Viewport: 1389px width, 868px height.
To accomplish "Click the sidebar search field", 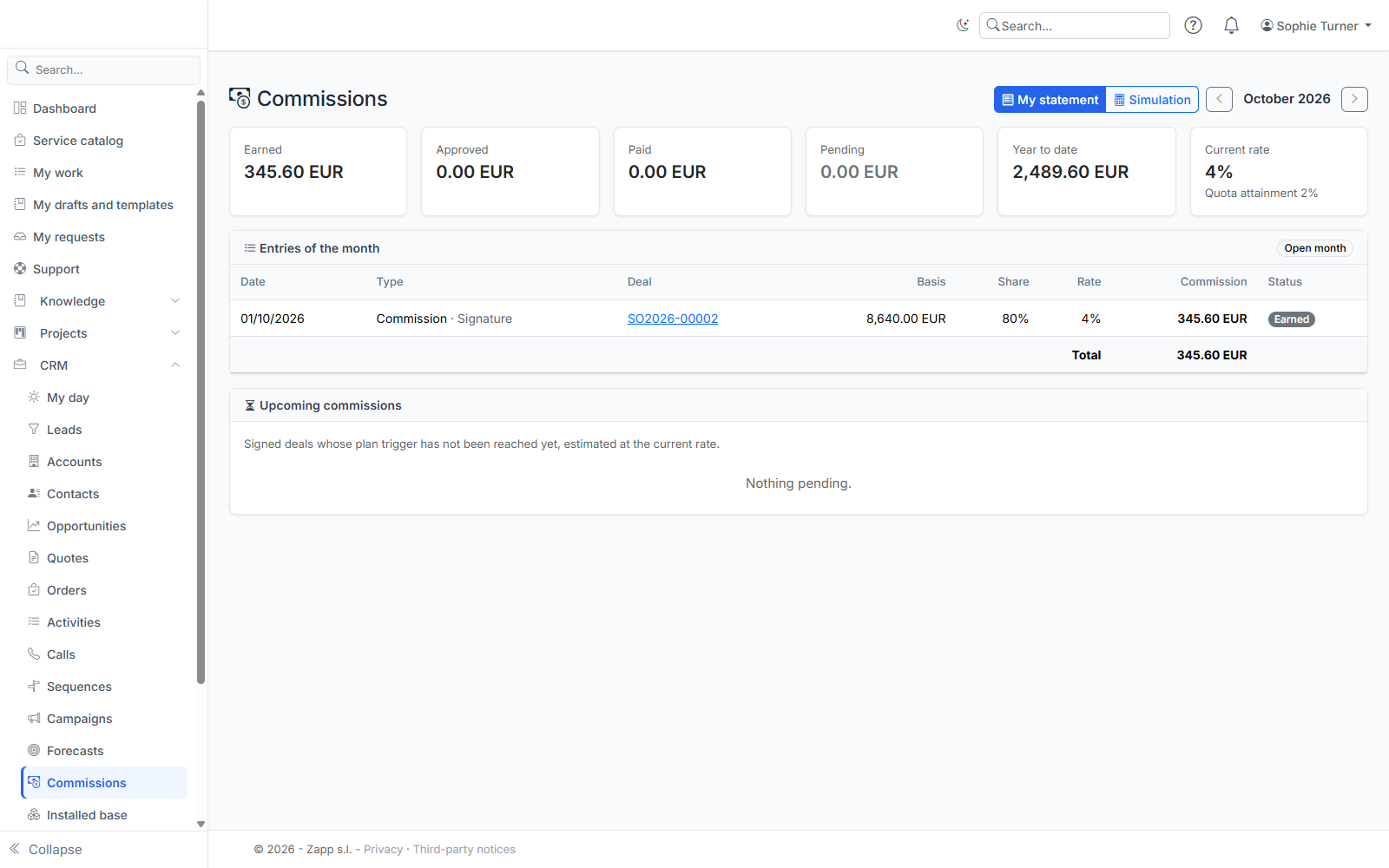I will [x=104, y=69].
